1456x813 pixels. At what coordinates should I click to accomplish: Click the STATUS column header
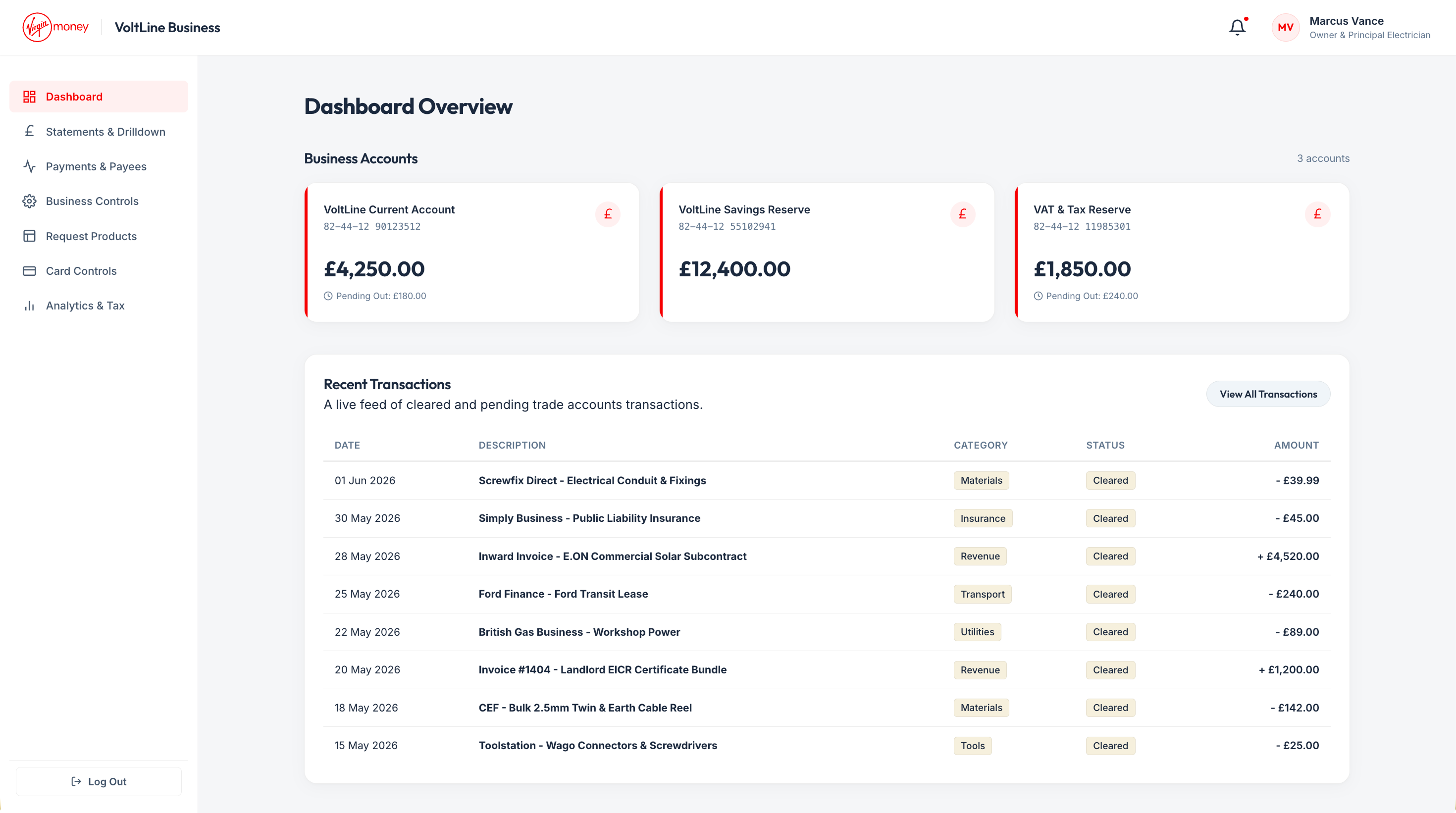pos(1105,445)
